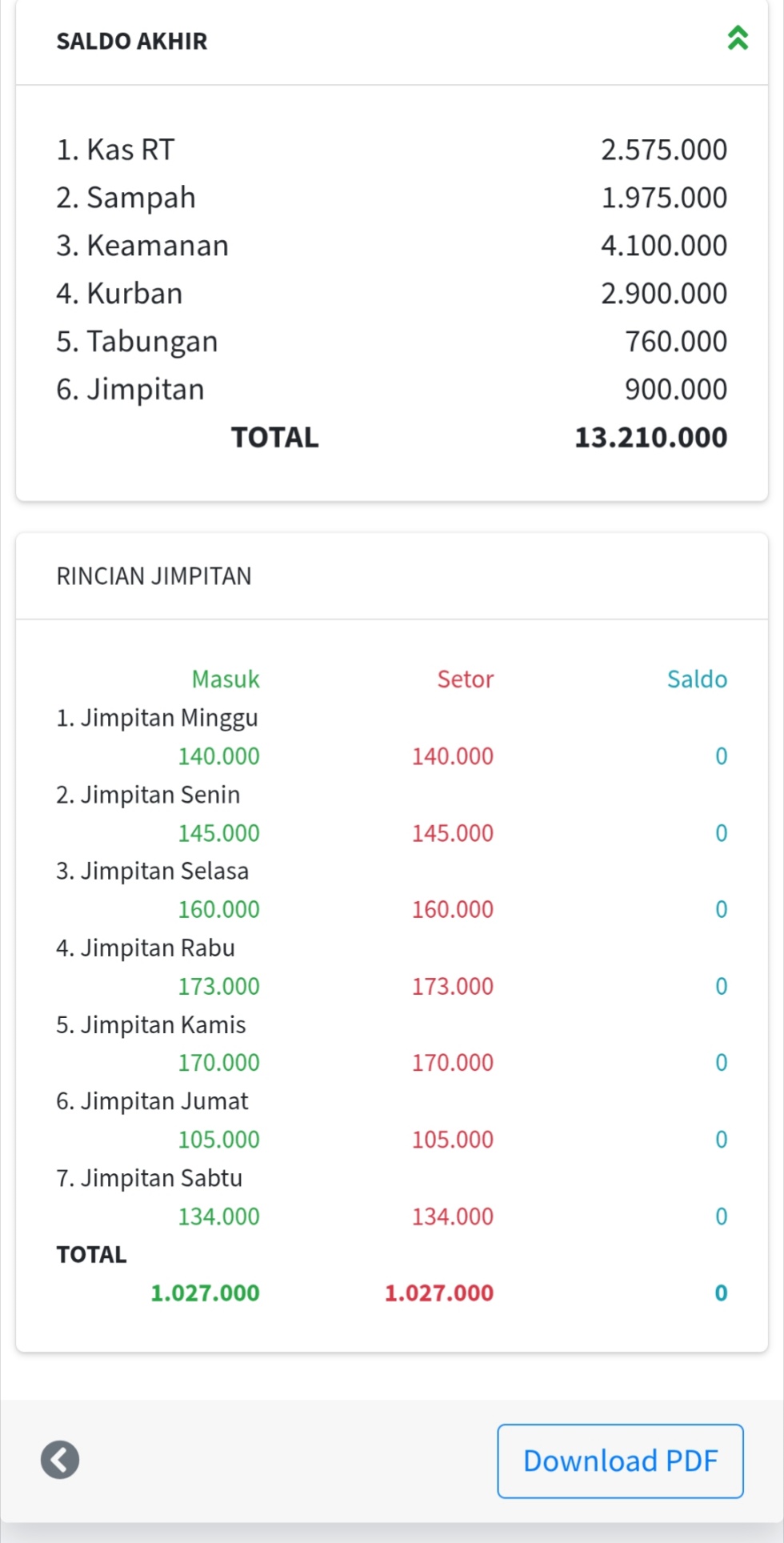
Task: Click the Saldo column heading
Action: [697, 679]
